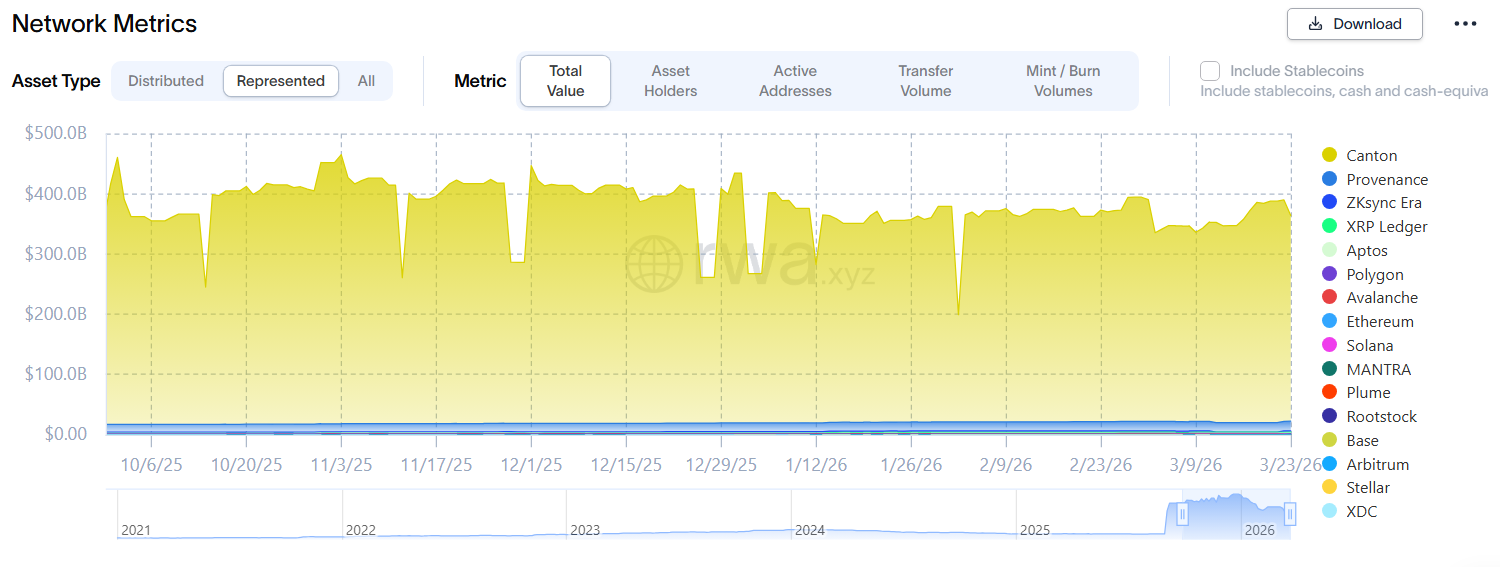Click the Solana pink legend dot
The image size is (1500, 567).
pyautogui.click(x=1329, y=345)
